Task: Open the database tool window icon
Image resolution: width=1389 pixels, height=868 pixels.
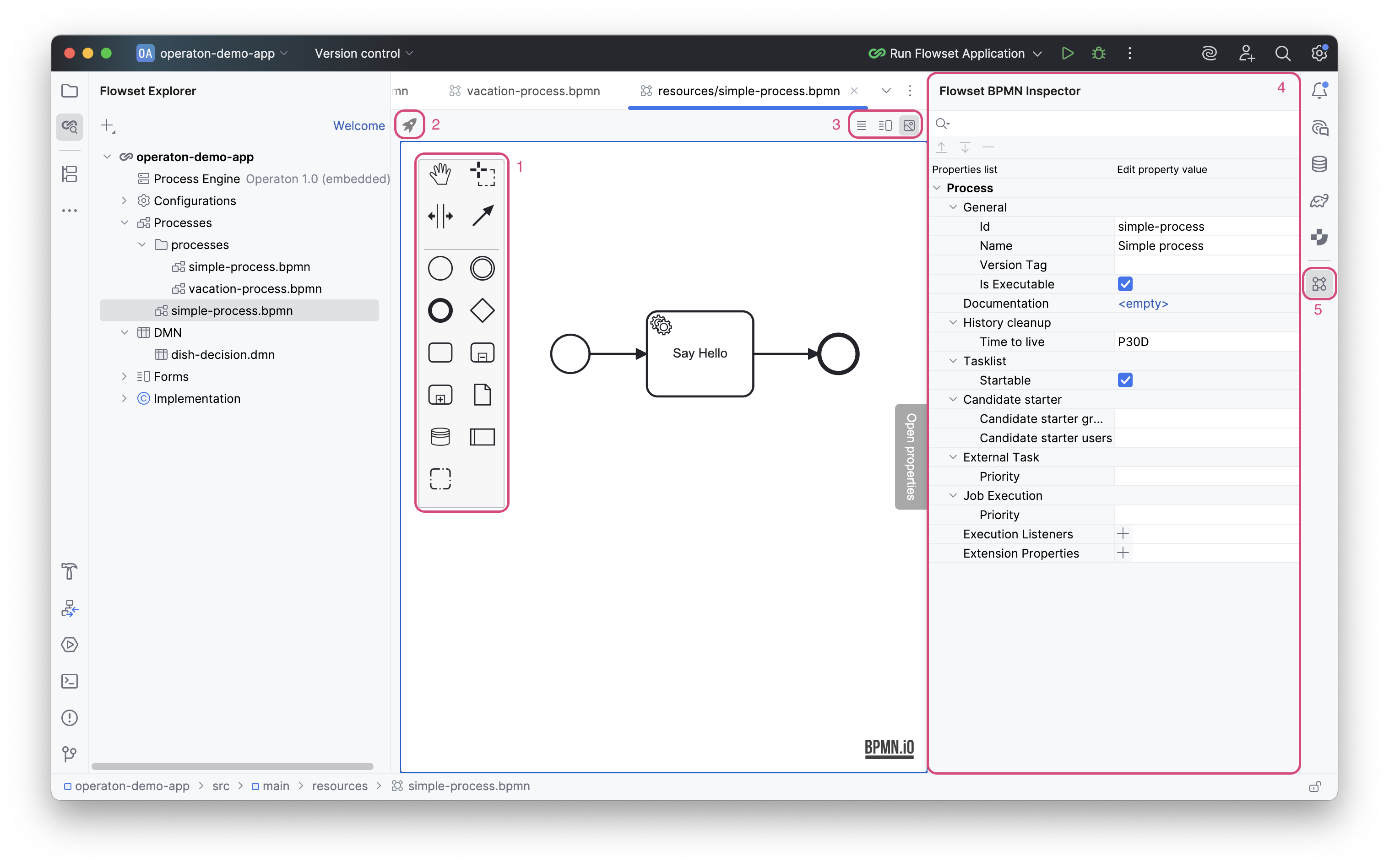Action: tap(1319, 164)
